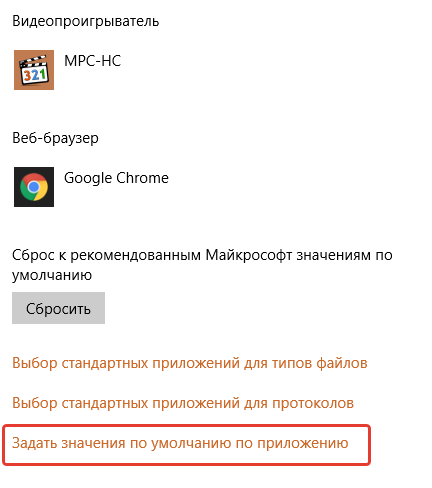Change the default web browser app
The height and width of the screenshot is (488, 432).
click(x=91, y=187)
